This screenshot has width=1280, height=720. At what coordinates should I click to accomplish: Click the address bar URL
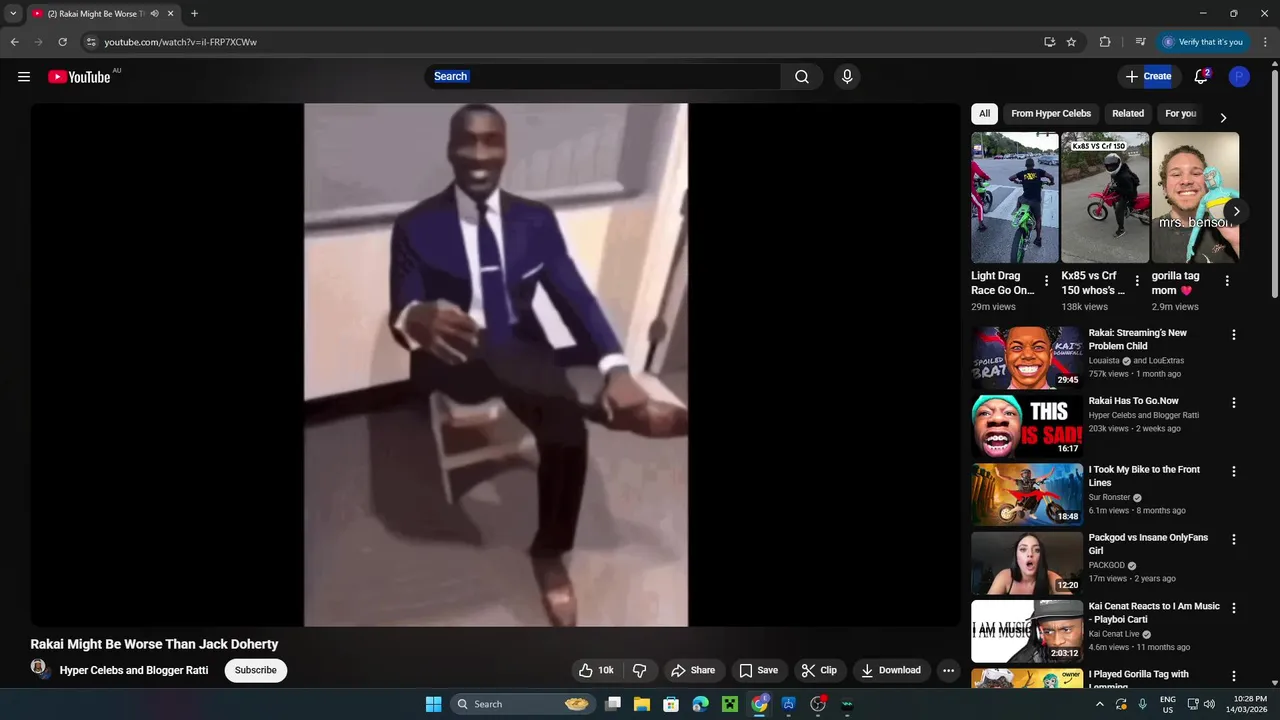(181, 42)
